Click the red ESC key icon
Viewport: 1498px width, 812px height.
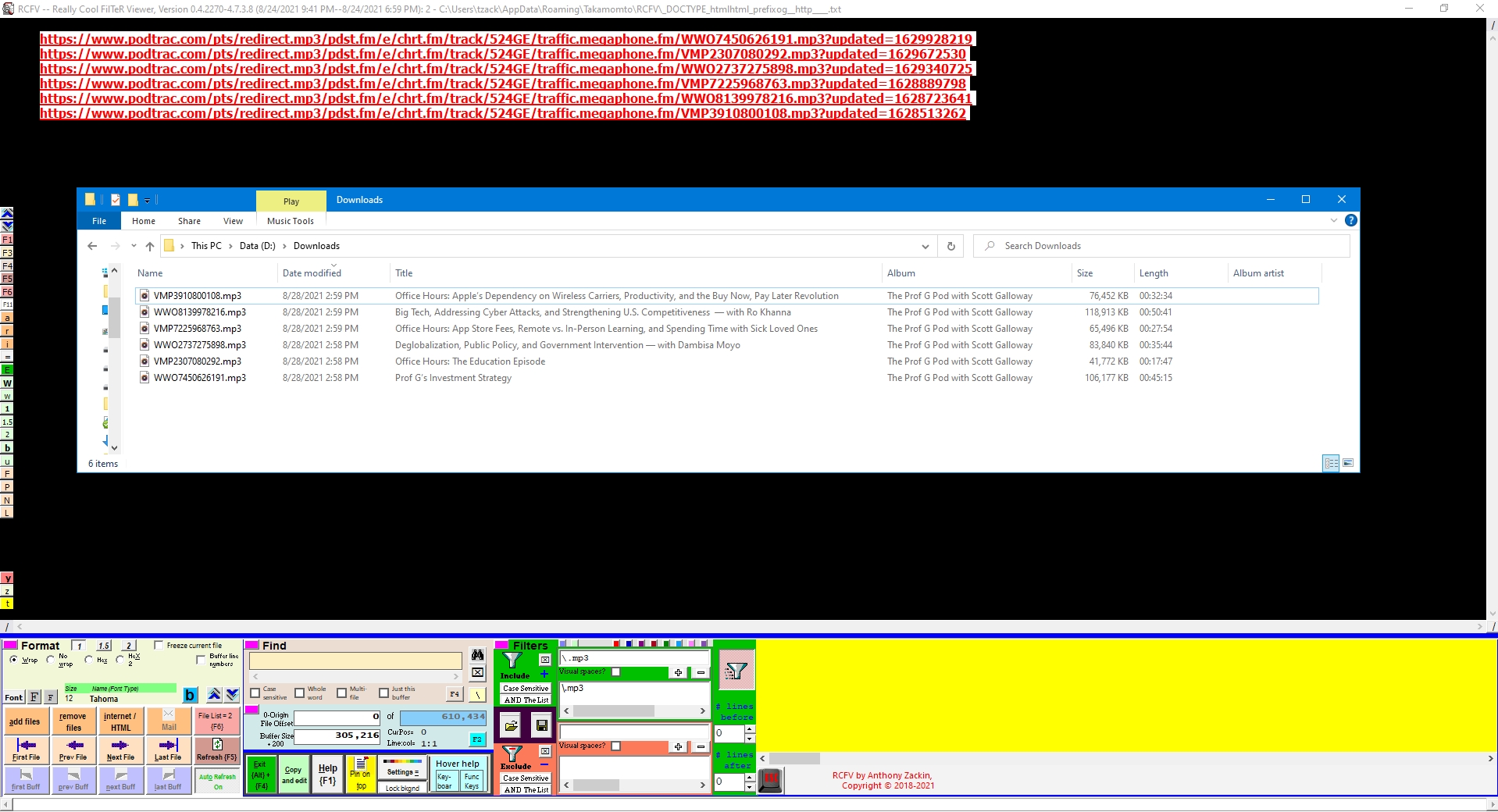click(771, 780)
